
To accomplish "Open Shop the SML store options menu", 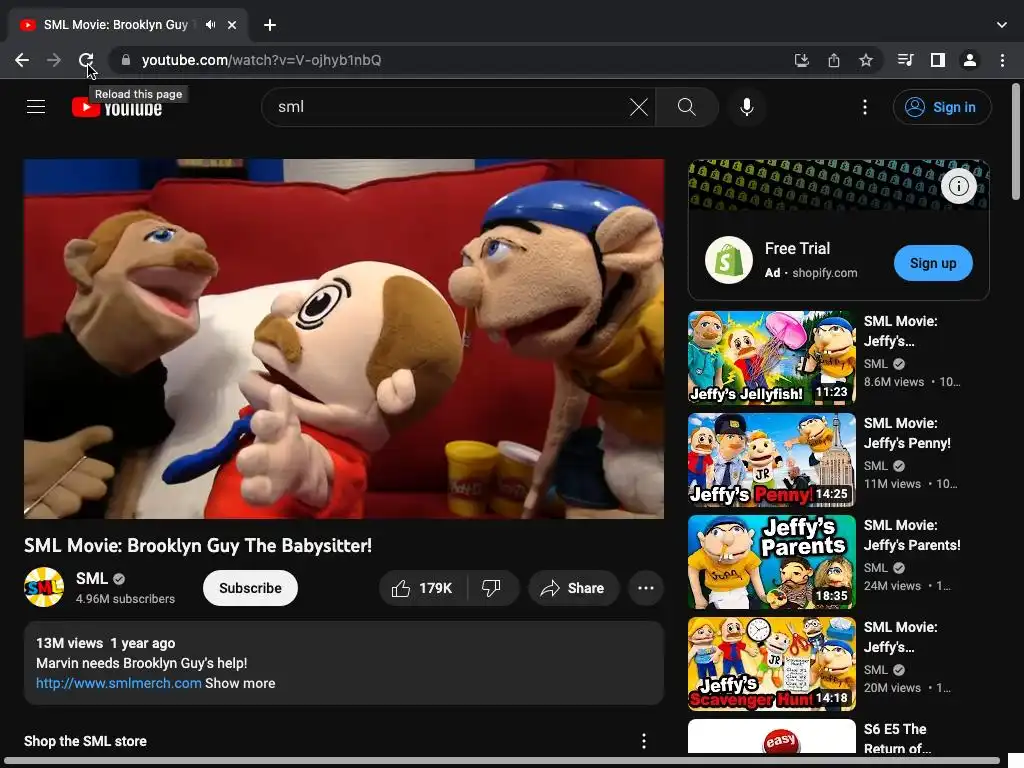I will 644,741.
